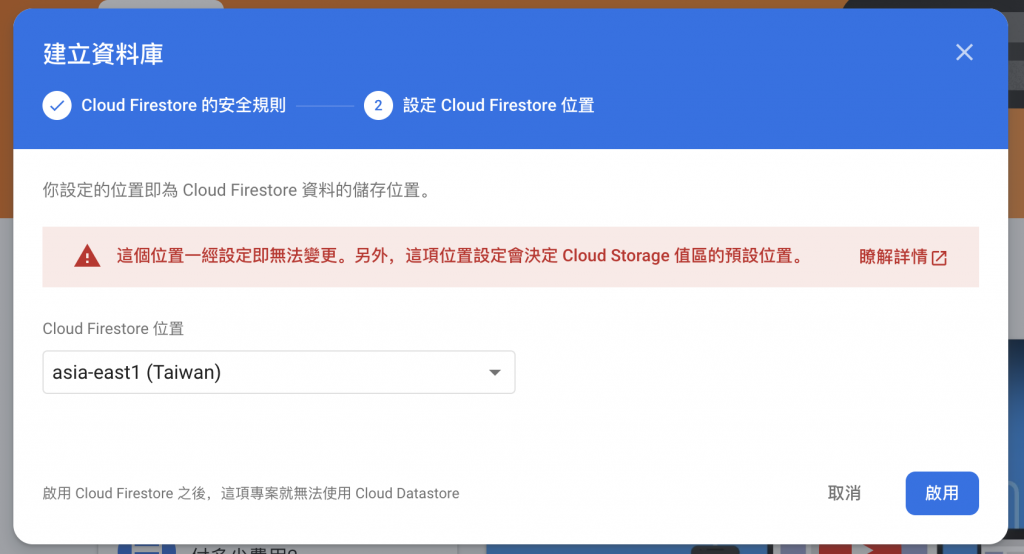
Task: Click the 取消 cancel button
Action: pos(844,493)
